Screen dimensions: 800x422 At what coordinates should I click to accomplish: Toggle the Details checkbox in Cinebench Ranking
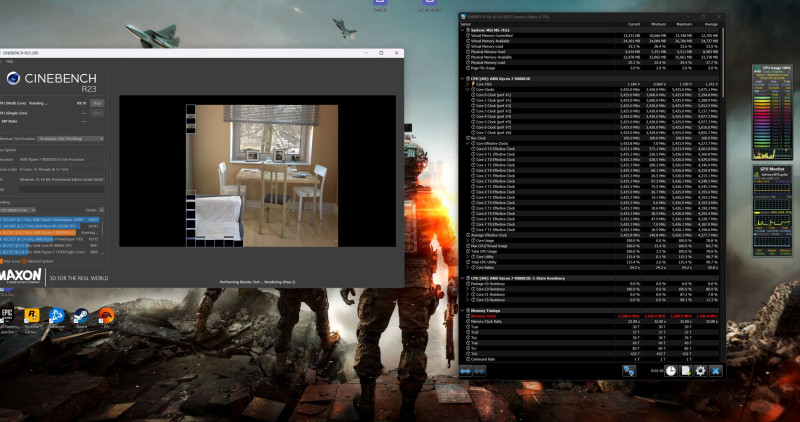click(102, 210)
